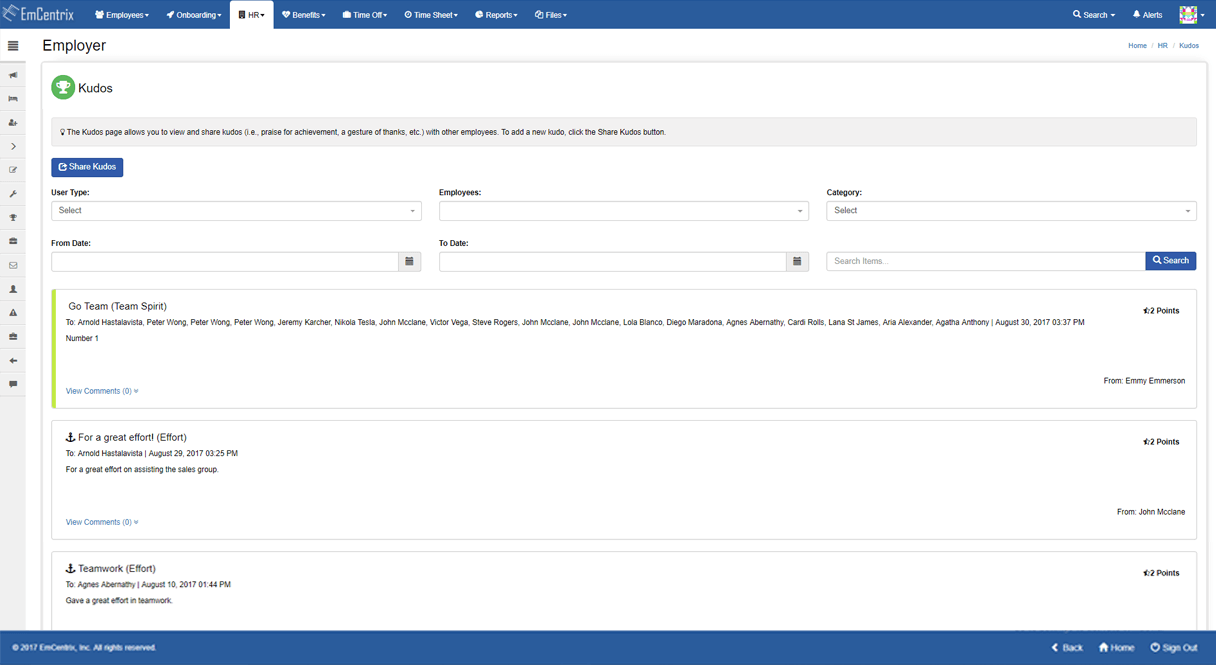Open the Time Off menu
1216x665 pixels.
click(365, 15)
